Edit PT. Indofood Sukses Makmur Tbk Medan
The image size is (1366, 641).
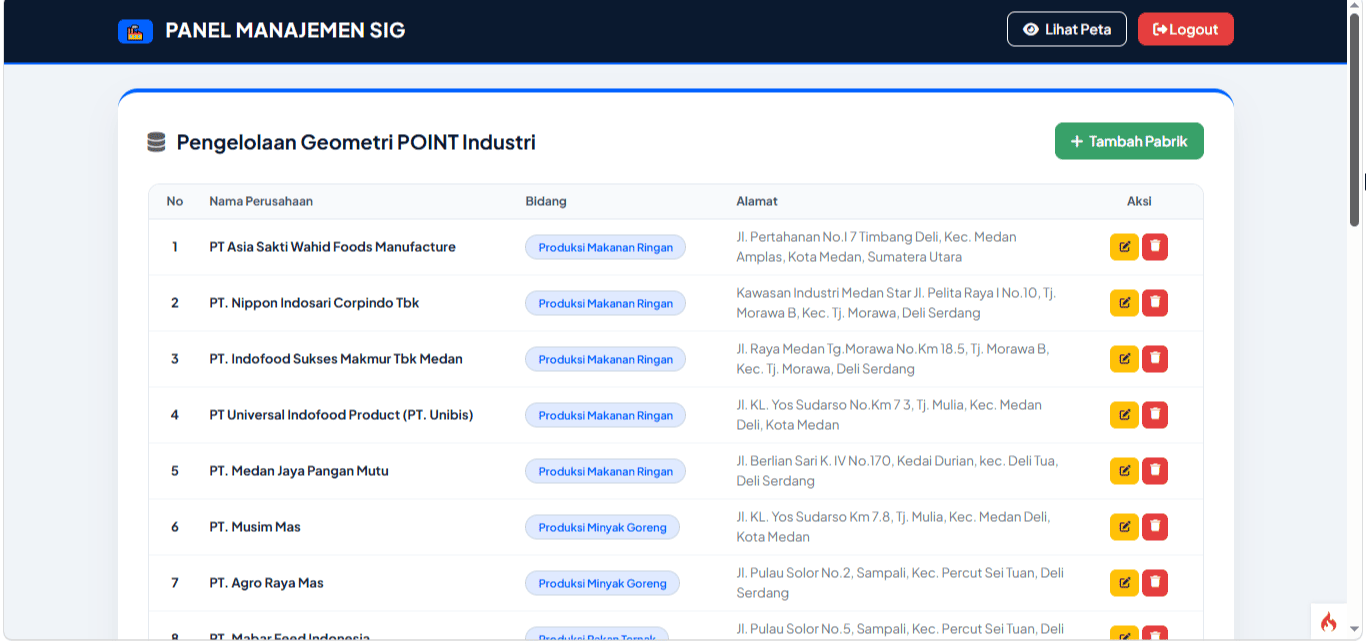click(x=1124, y=359)
